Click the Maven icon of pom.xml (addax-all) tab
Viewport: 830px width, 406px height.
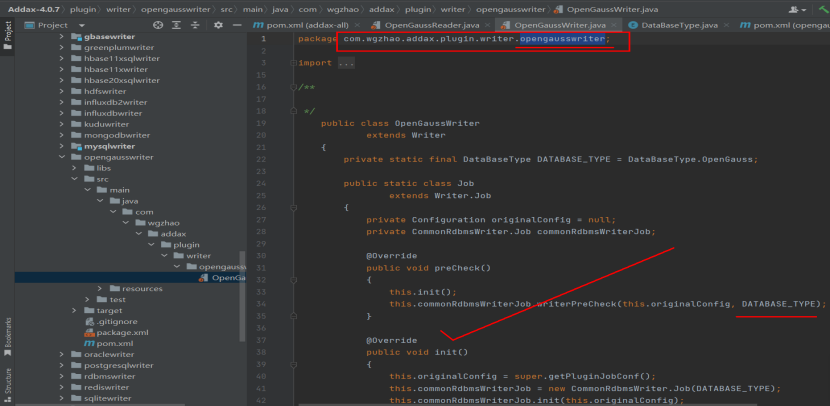(258, 25)
